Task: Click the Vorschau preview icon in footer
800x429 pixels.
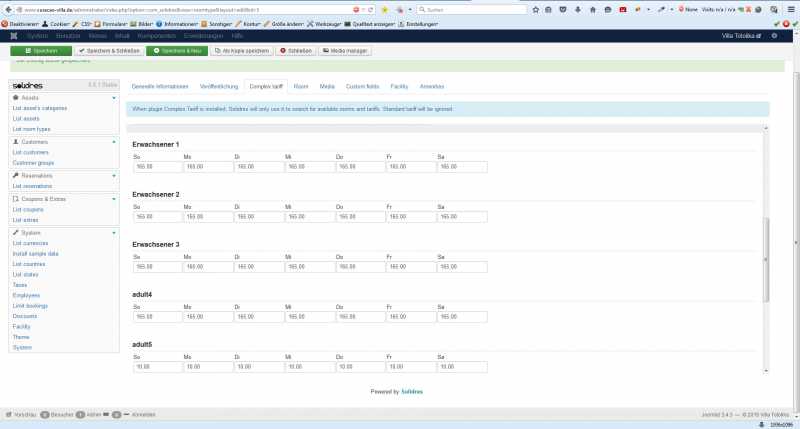Action: point(10,414)
